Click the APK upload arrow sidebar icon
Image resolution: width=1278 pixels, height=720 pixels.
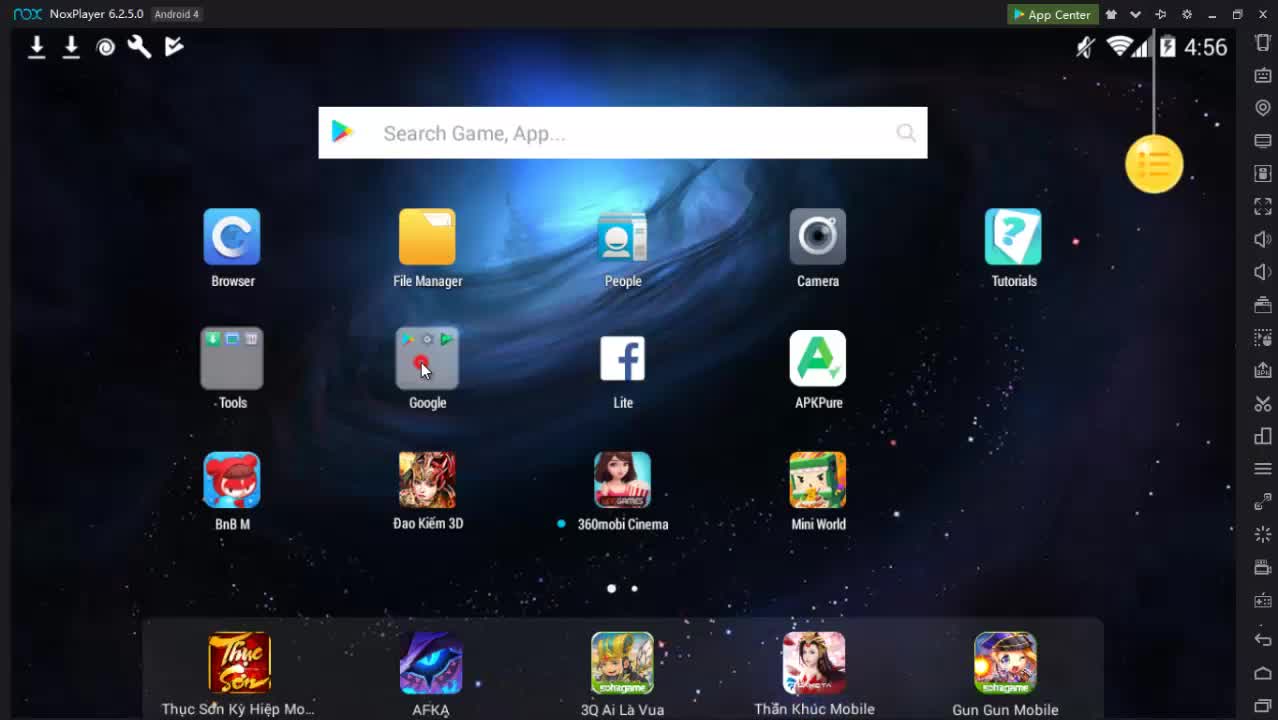(1263, 370)
